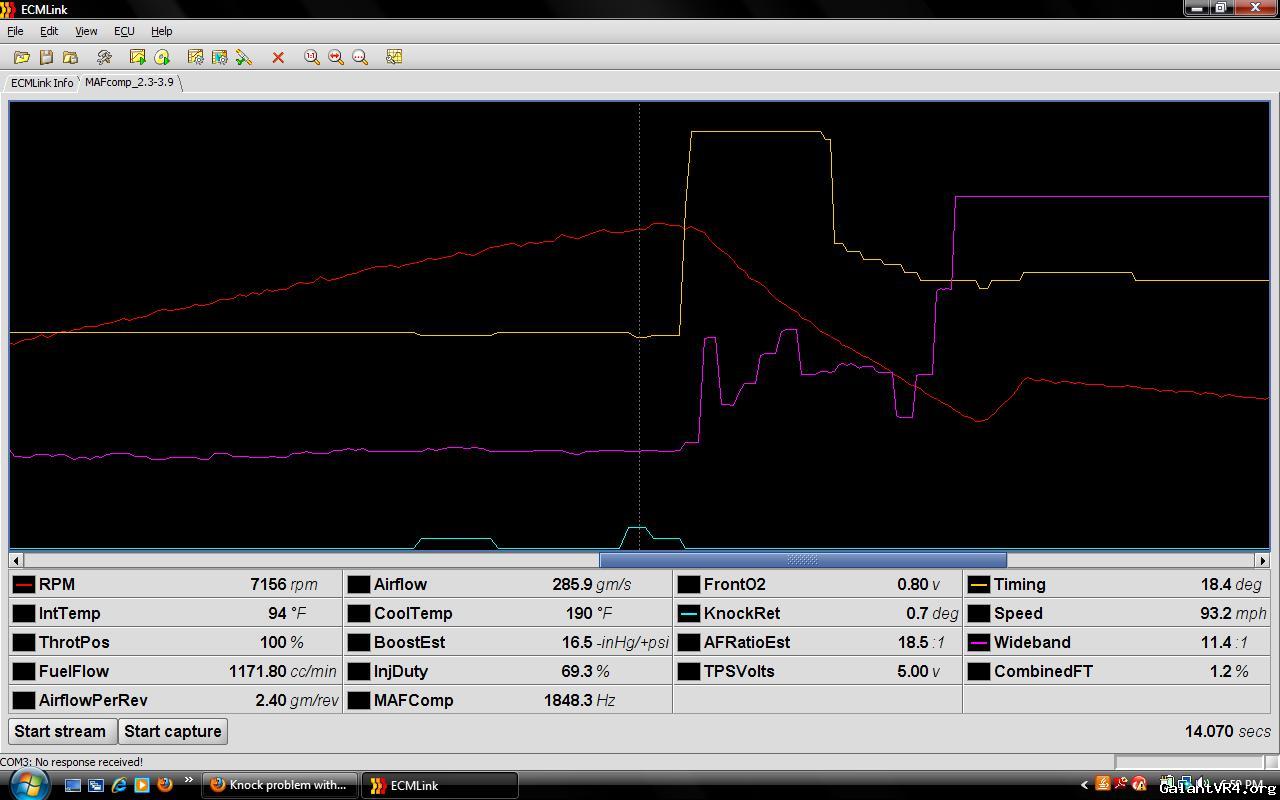The height and width of the screenshot is (800, 1280).
Task: Click the magenta Wideband color swatch
Action: tap(979, 643)
